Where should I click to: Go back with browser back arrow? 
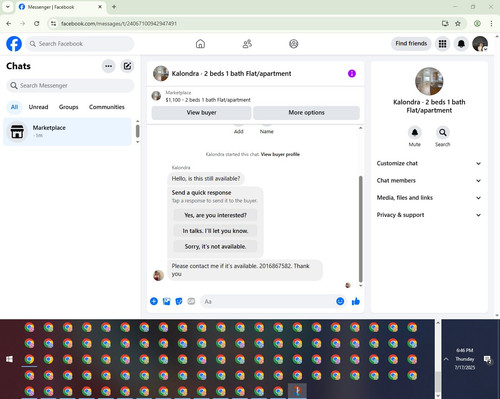click(9, 24)
